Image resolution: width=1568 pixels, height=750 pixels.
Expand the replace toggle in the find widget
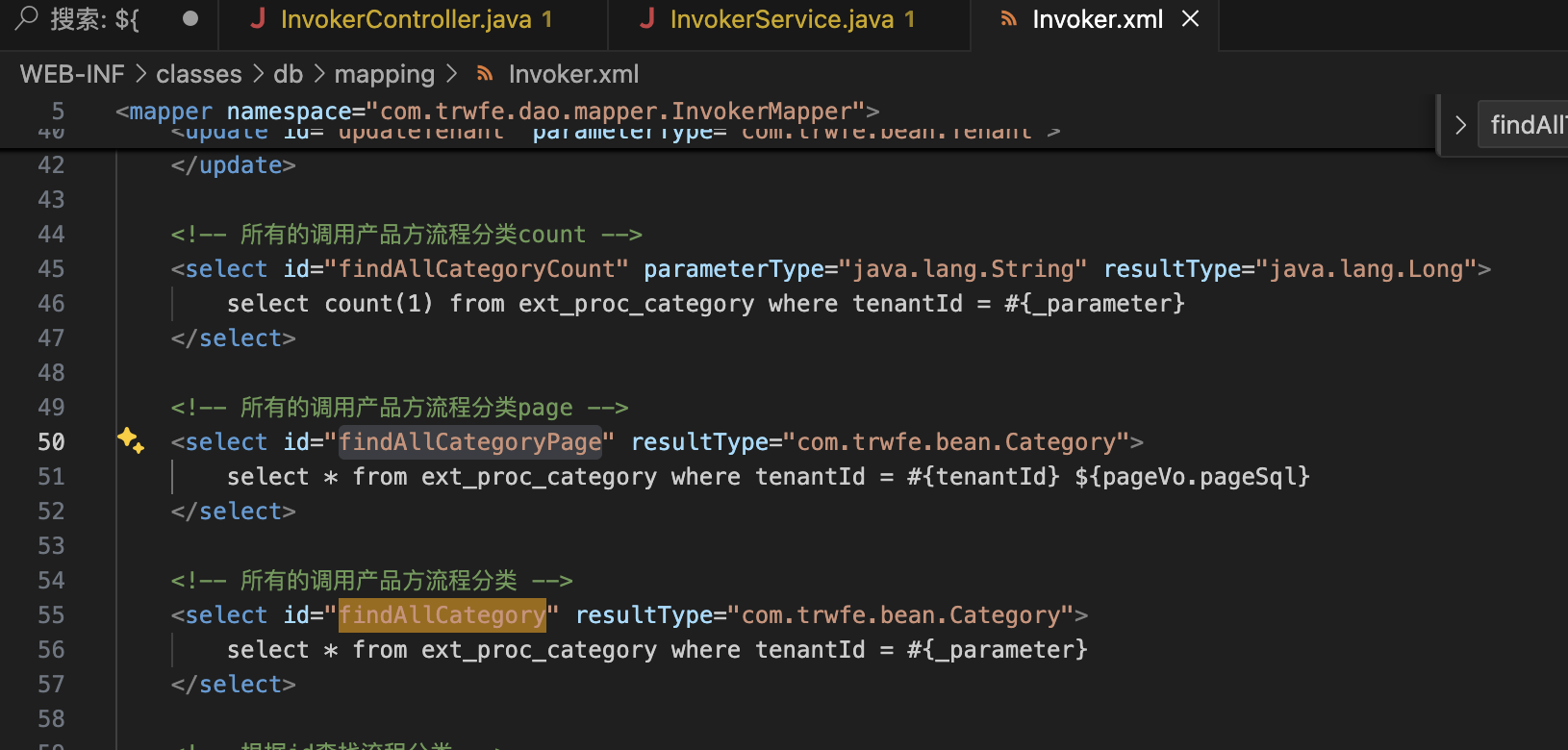1459,125
